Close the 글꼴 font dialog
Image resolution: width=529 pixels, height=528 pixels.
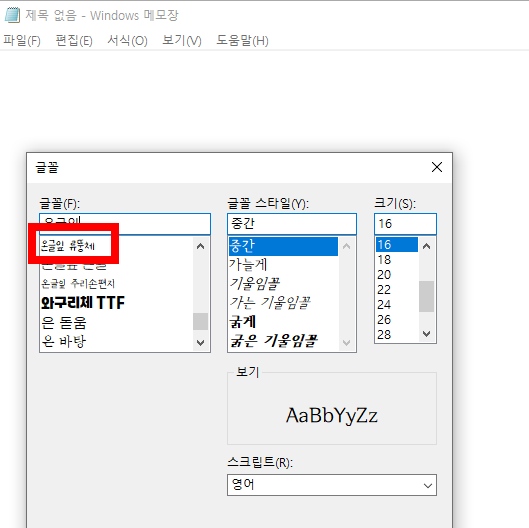(437, 167)
